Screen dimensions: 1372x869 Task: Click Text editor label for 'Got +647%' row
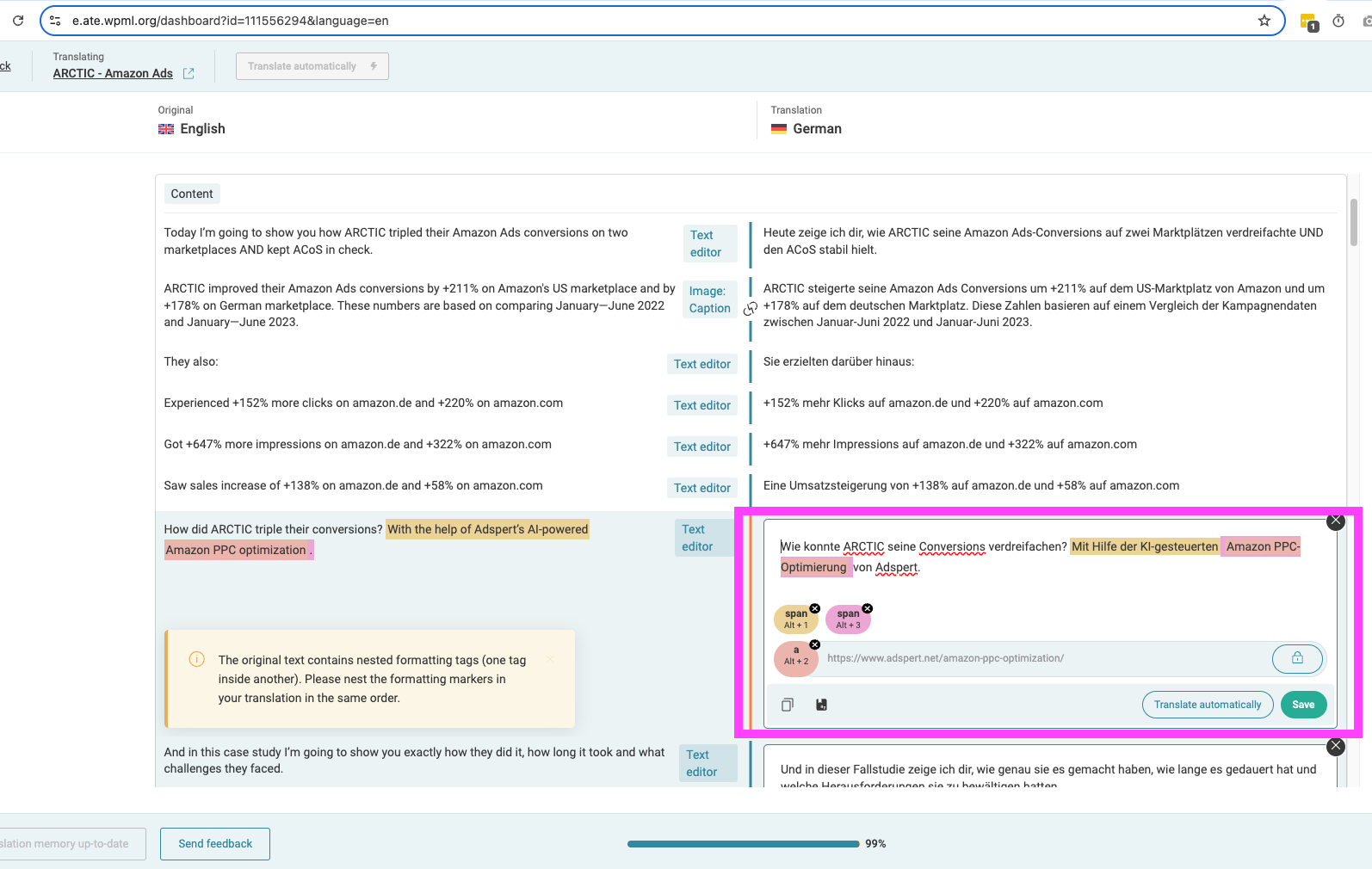(x=702, y=447)
